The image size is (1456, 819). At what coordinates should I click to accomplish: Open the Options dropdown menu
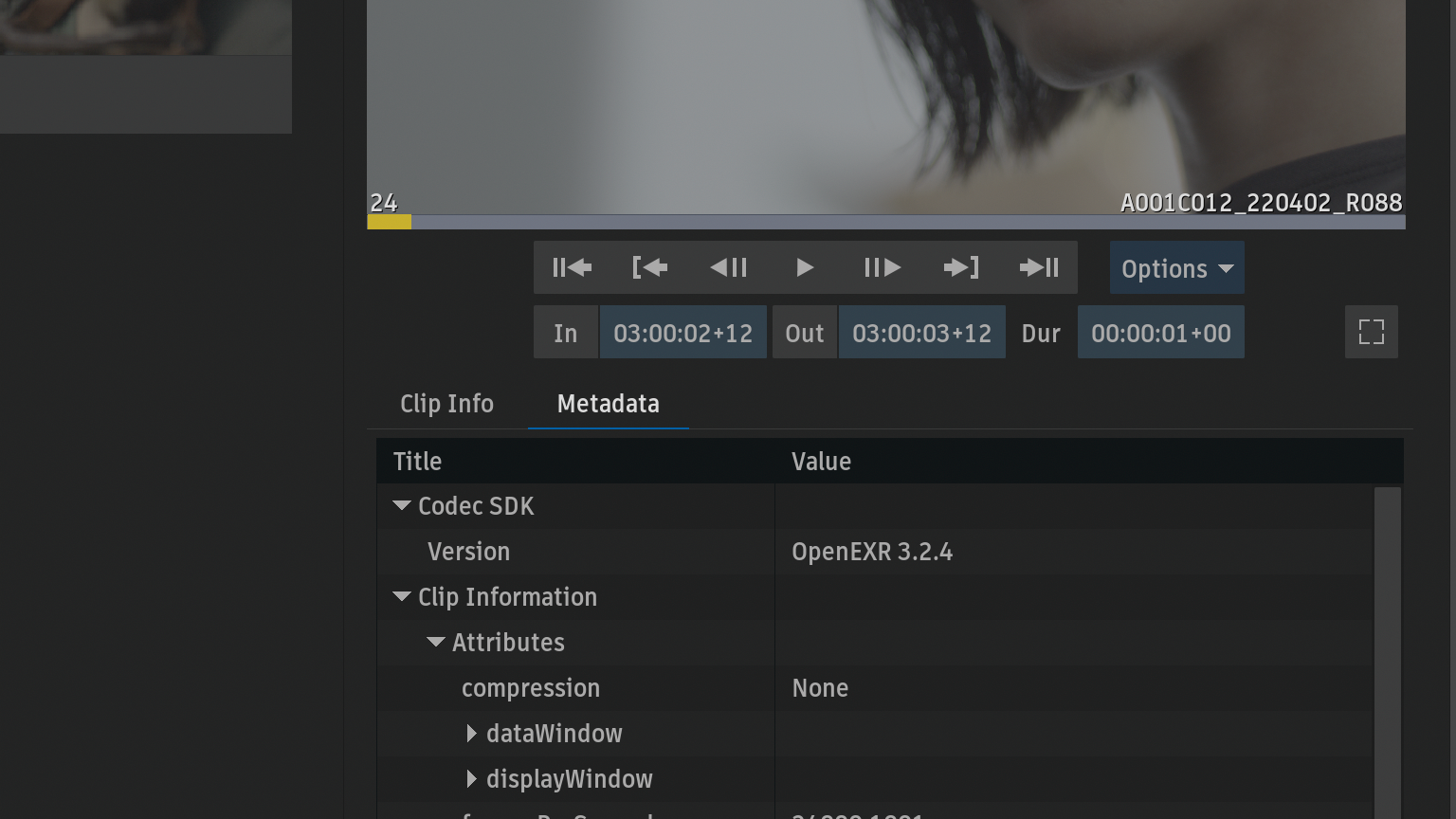point(1176,268)
